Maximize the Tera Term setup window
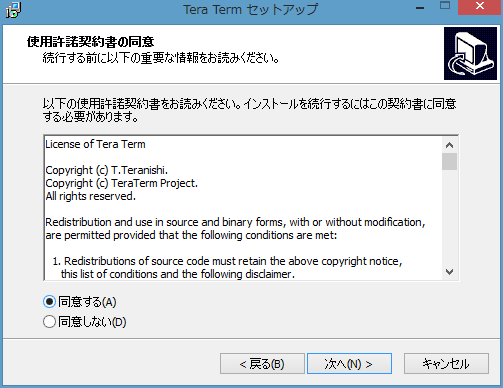This screenshot has width=503, height=388. (445, 6)
